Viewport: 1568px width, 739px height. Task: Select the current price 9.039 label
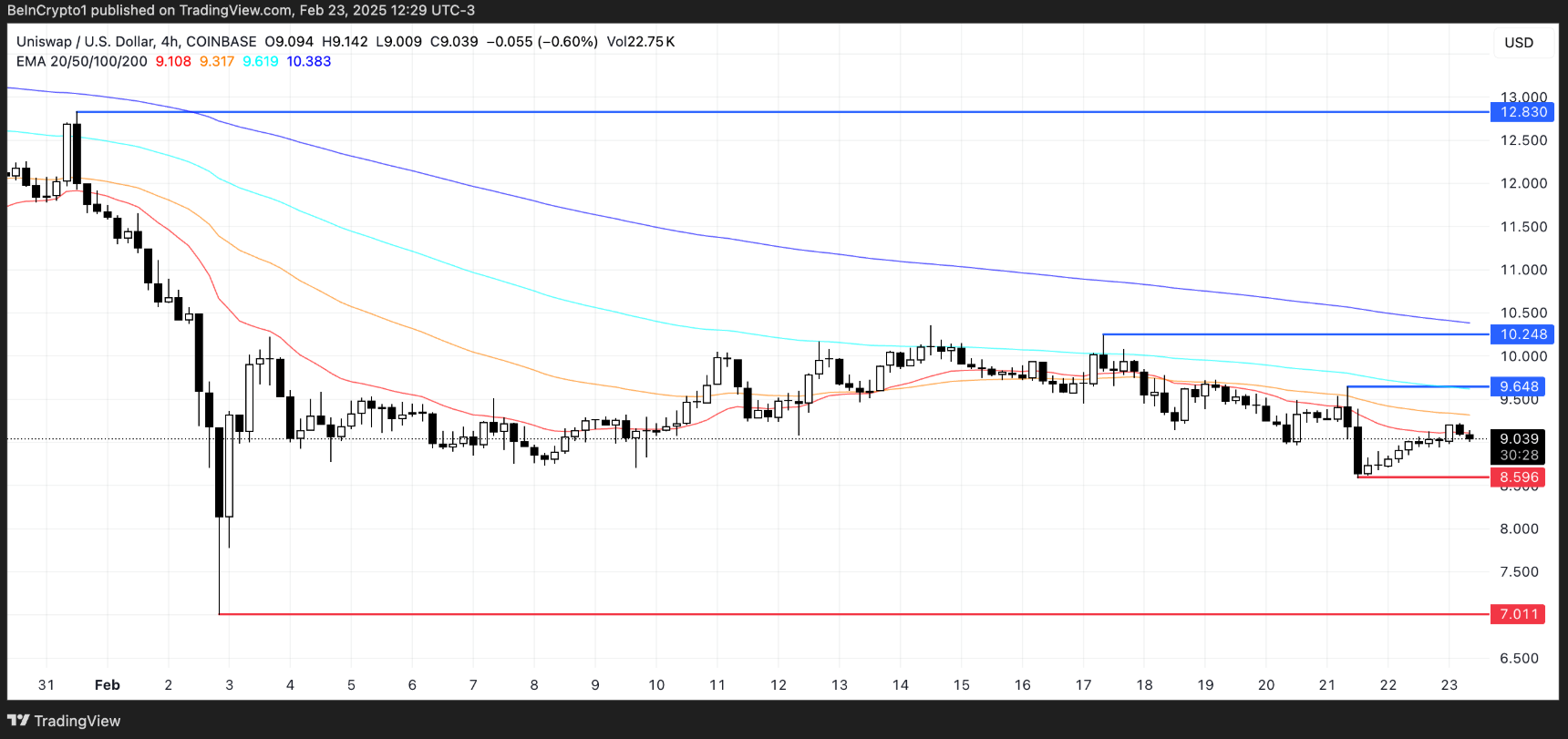[1519, 438]
